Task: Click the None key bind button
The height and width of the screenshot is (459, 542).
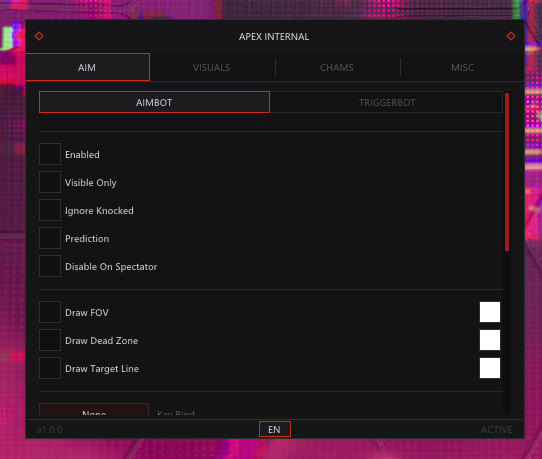Action: (x=94, y=410)
